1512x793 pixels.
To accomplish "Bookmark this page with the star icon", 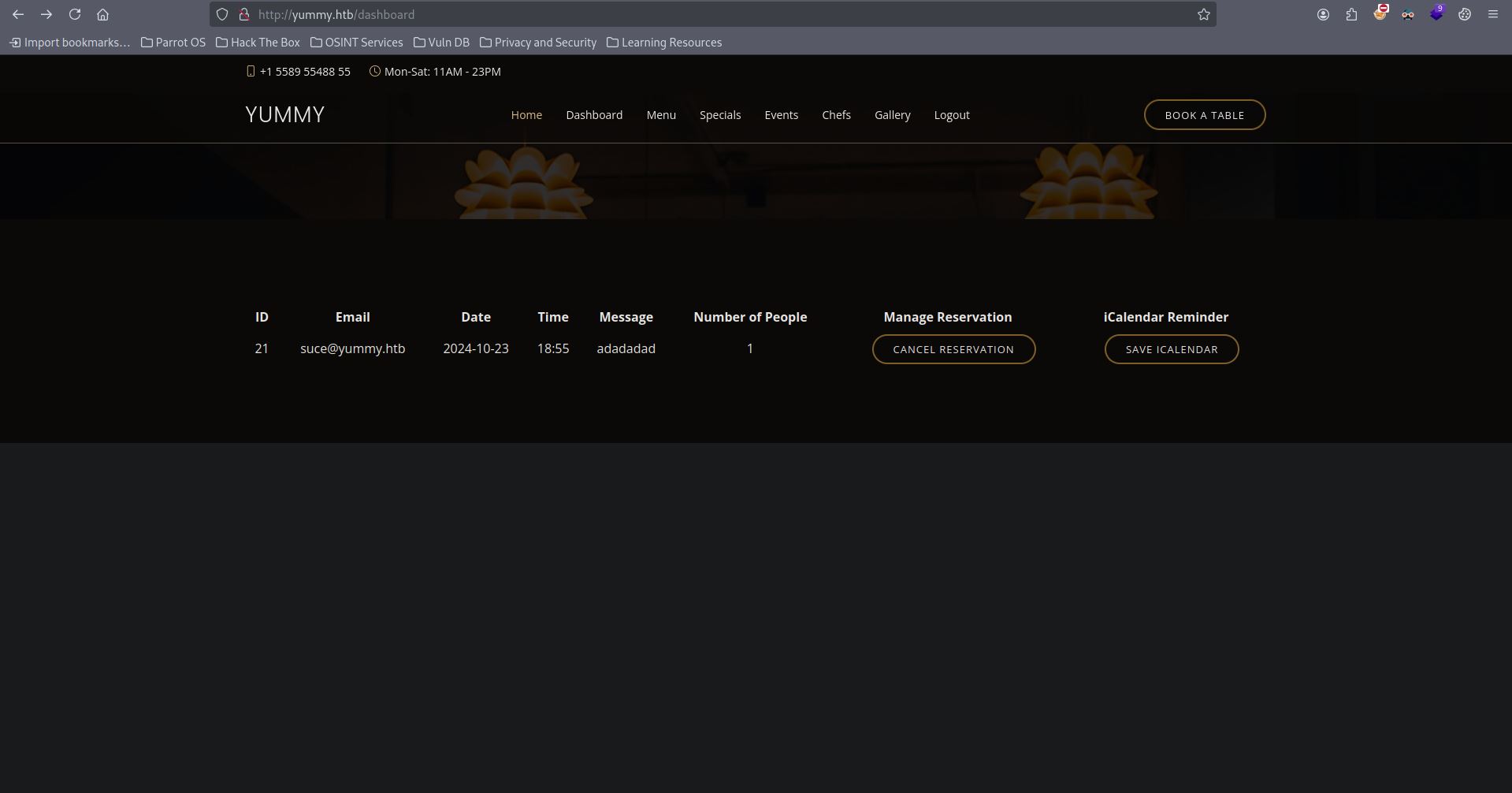I will click(x=1203, y=14).
